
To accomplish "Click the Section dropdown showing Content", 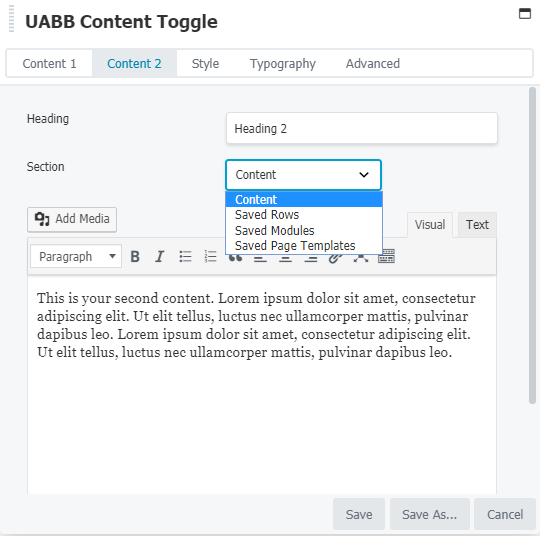I will (303, 175).
